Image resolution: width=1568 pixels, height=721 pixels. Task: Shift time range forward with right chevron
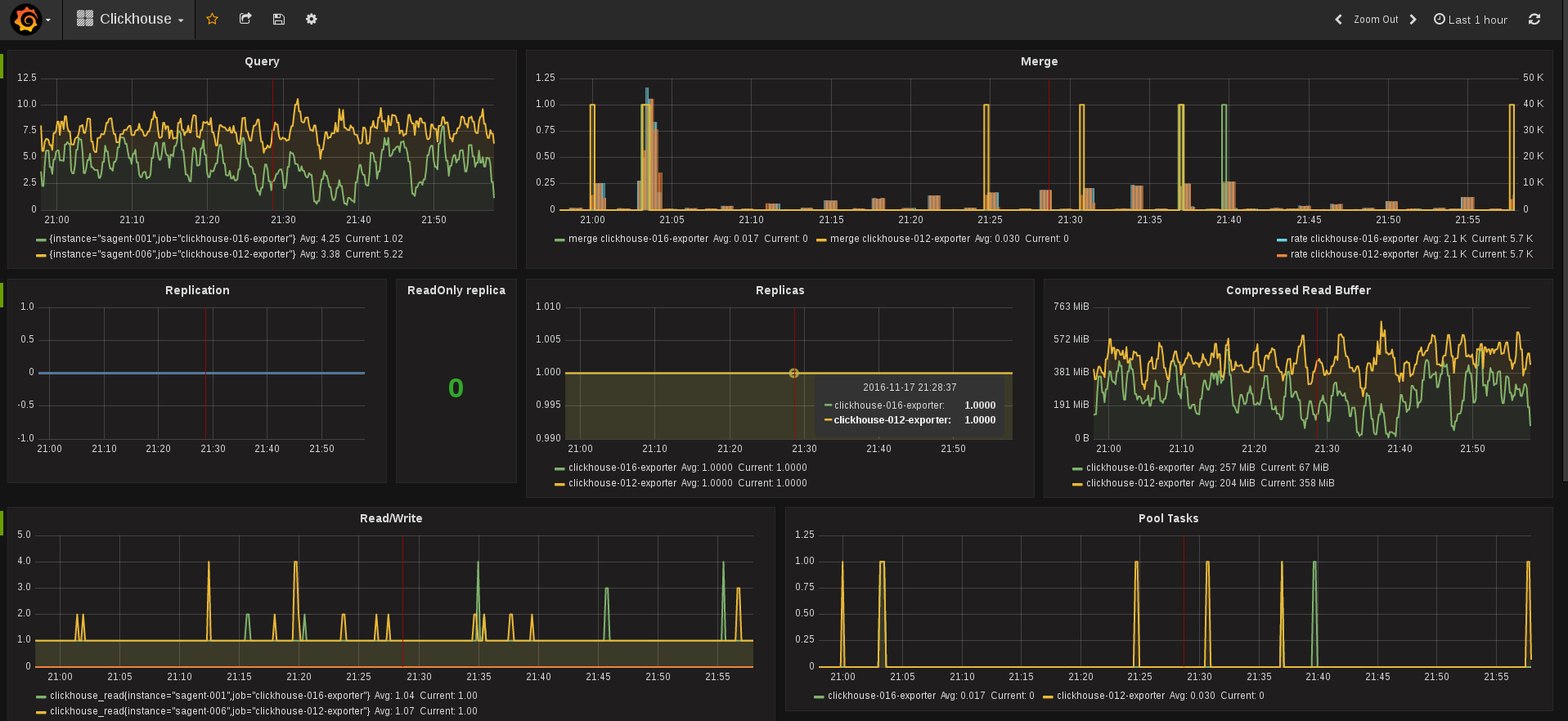[x=1413, y=20]
